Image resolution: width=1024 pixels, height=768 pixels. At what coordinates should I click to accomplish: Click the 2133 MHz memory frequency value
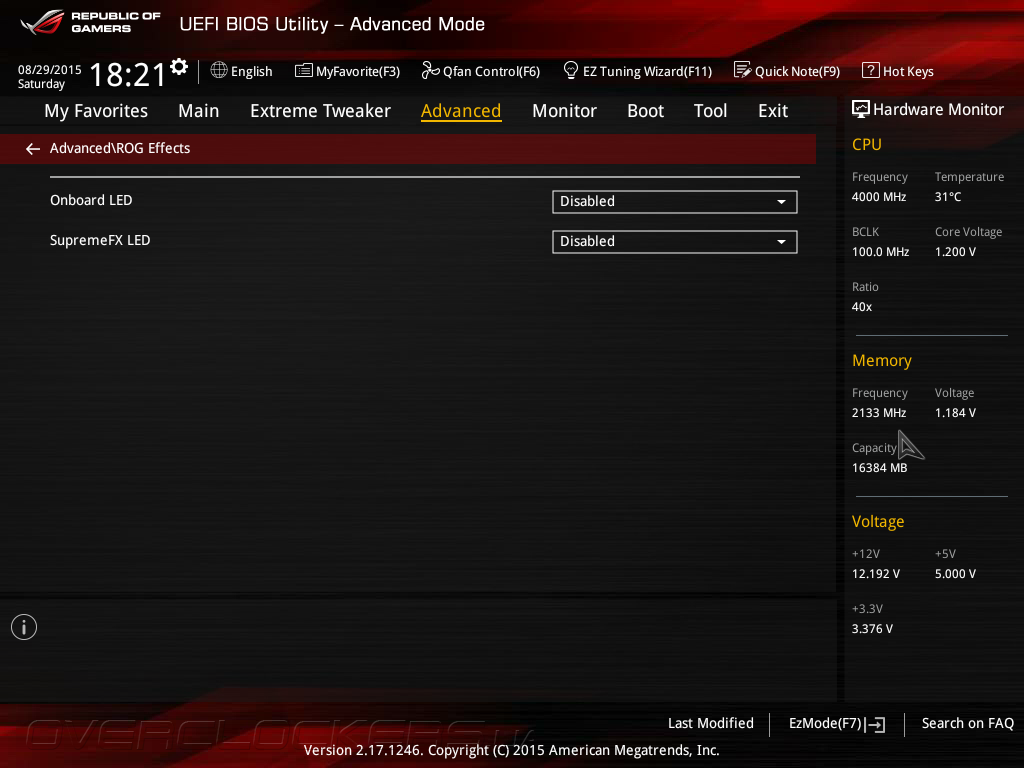[879, 413]
